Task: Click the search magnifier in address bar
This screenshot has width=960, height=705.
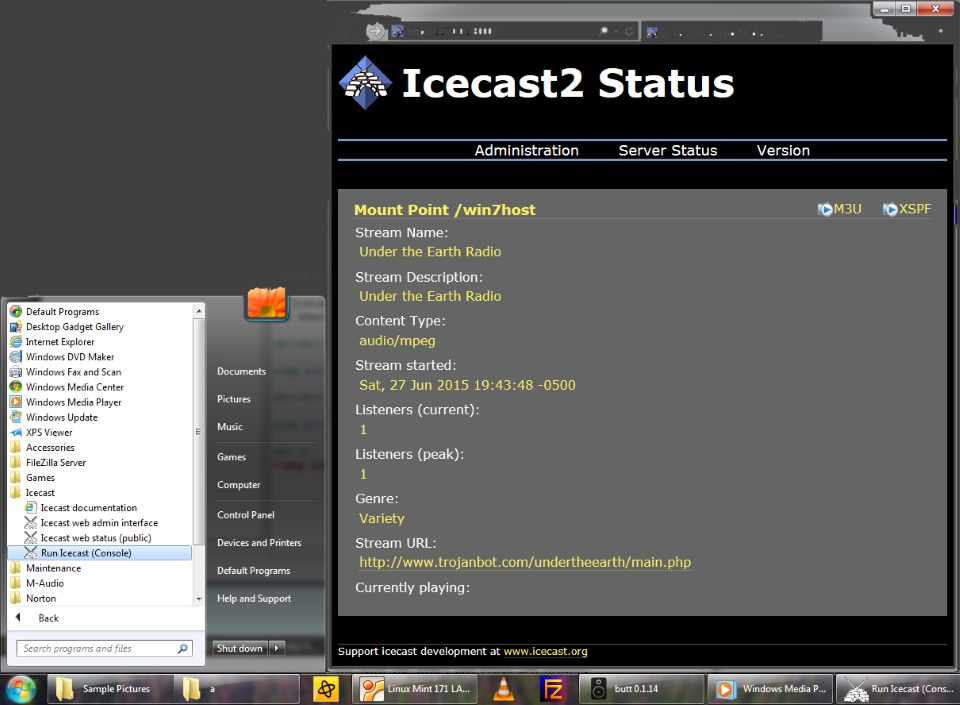Action: coord(604,31)
